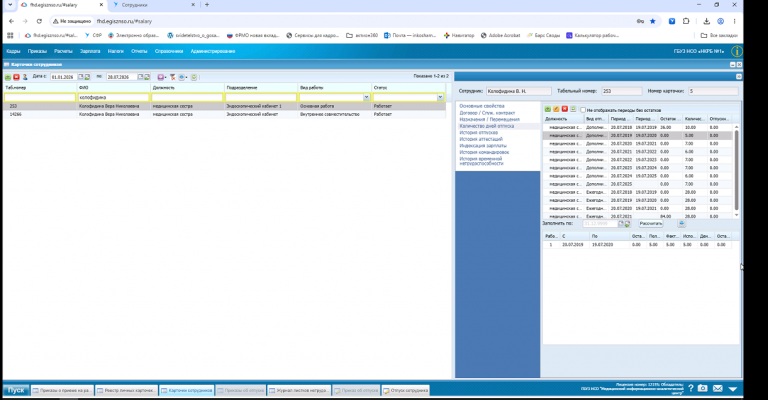Click green add employee card icon
The height and width of the screenshot is (400, 768).
[x=8, y=77]
